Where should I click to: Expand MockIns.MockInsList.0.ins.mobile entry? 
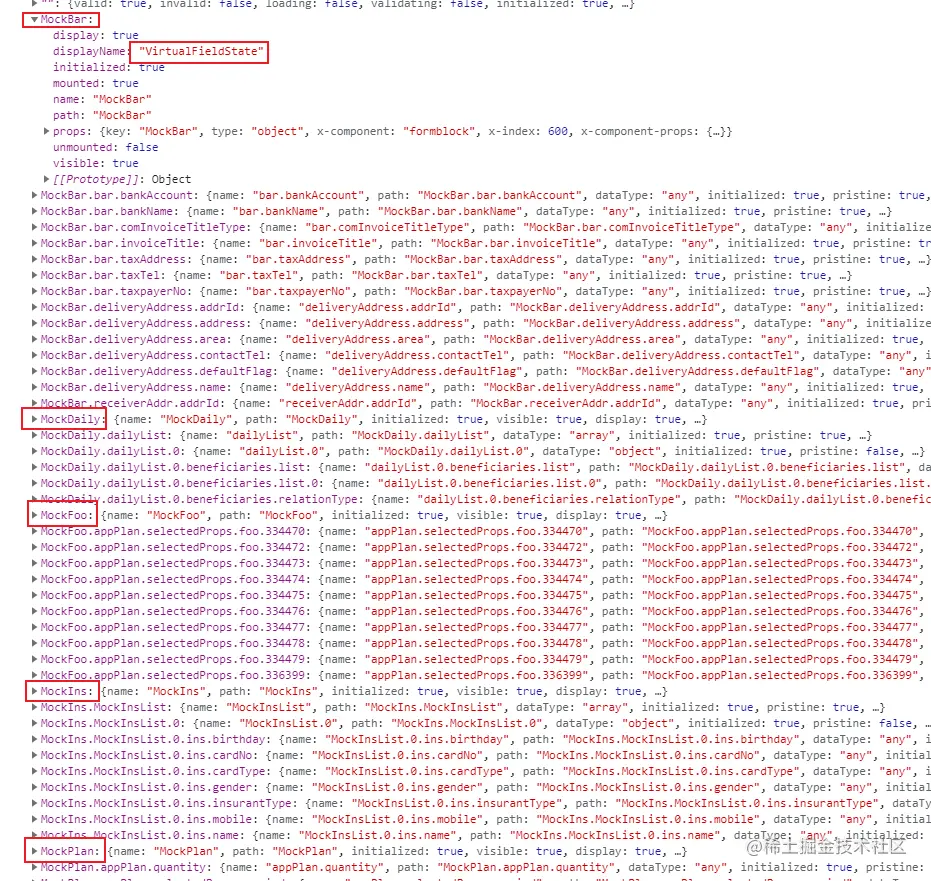click(x=34, y=819)
